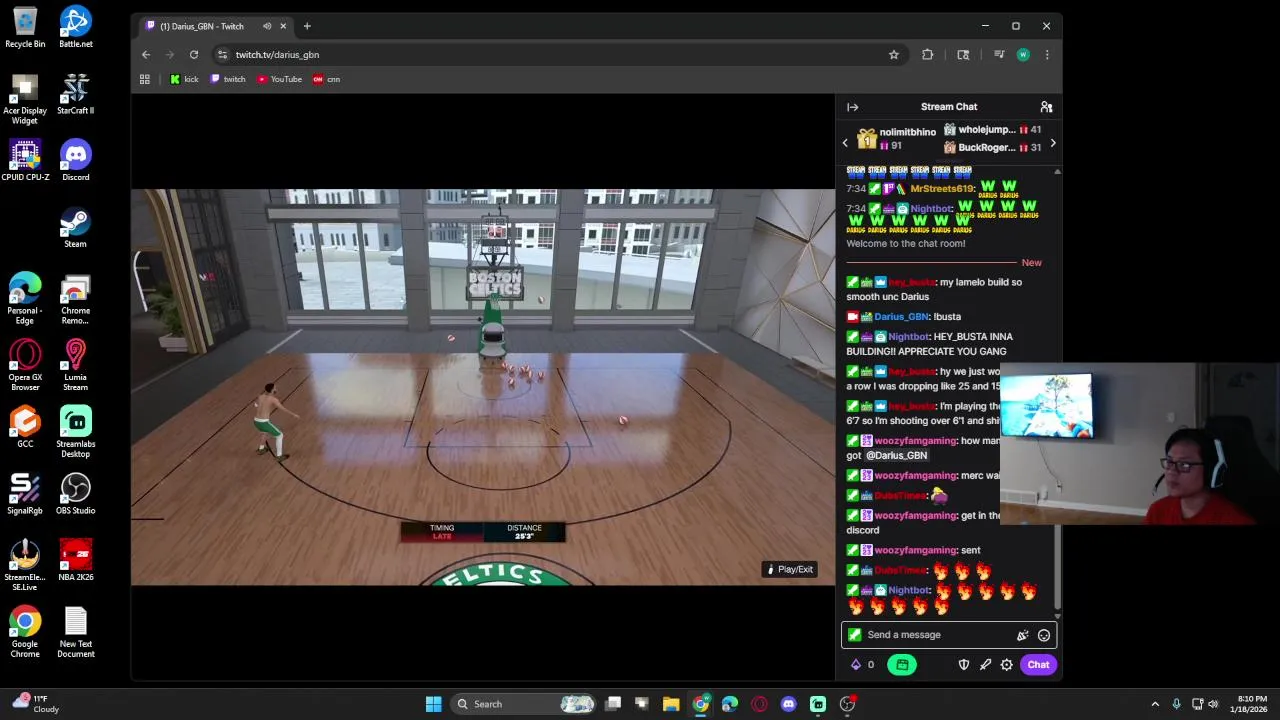Open NBA 2K26 desktop shortcut

[x=75, y=560]
